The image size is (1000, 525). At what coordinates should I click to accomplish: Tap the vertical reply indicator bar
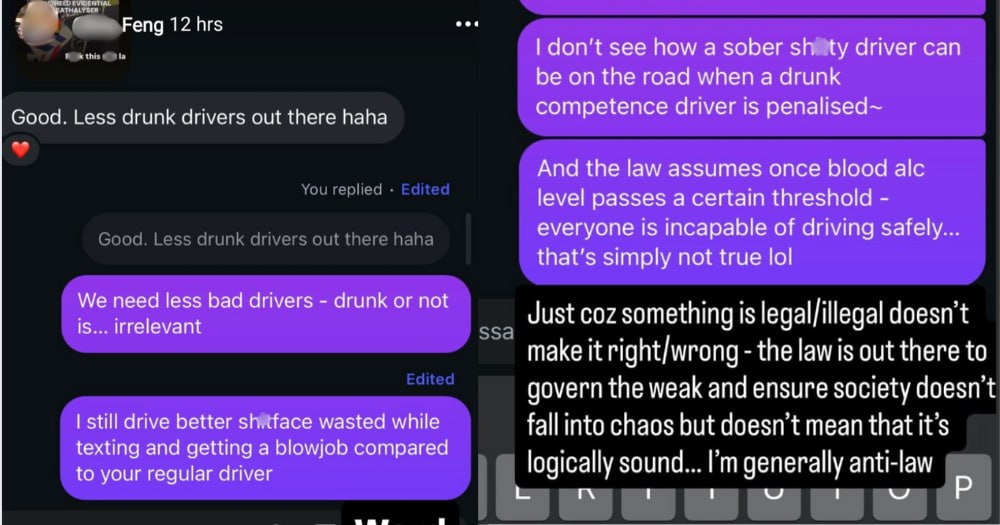click(x=469, y=239)
